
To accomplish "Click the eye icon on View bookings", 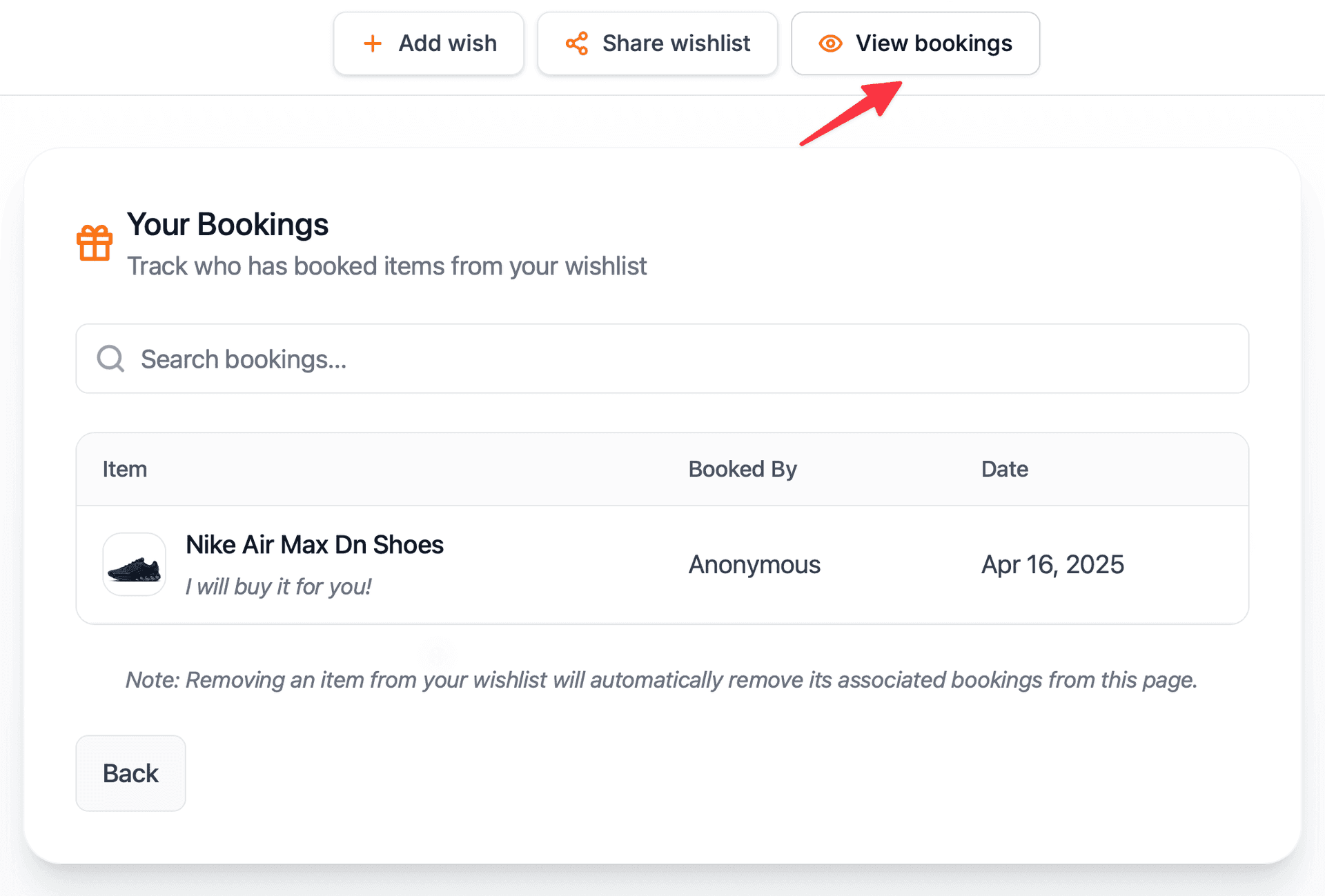I will (x=830, y=43).
